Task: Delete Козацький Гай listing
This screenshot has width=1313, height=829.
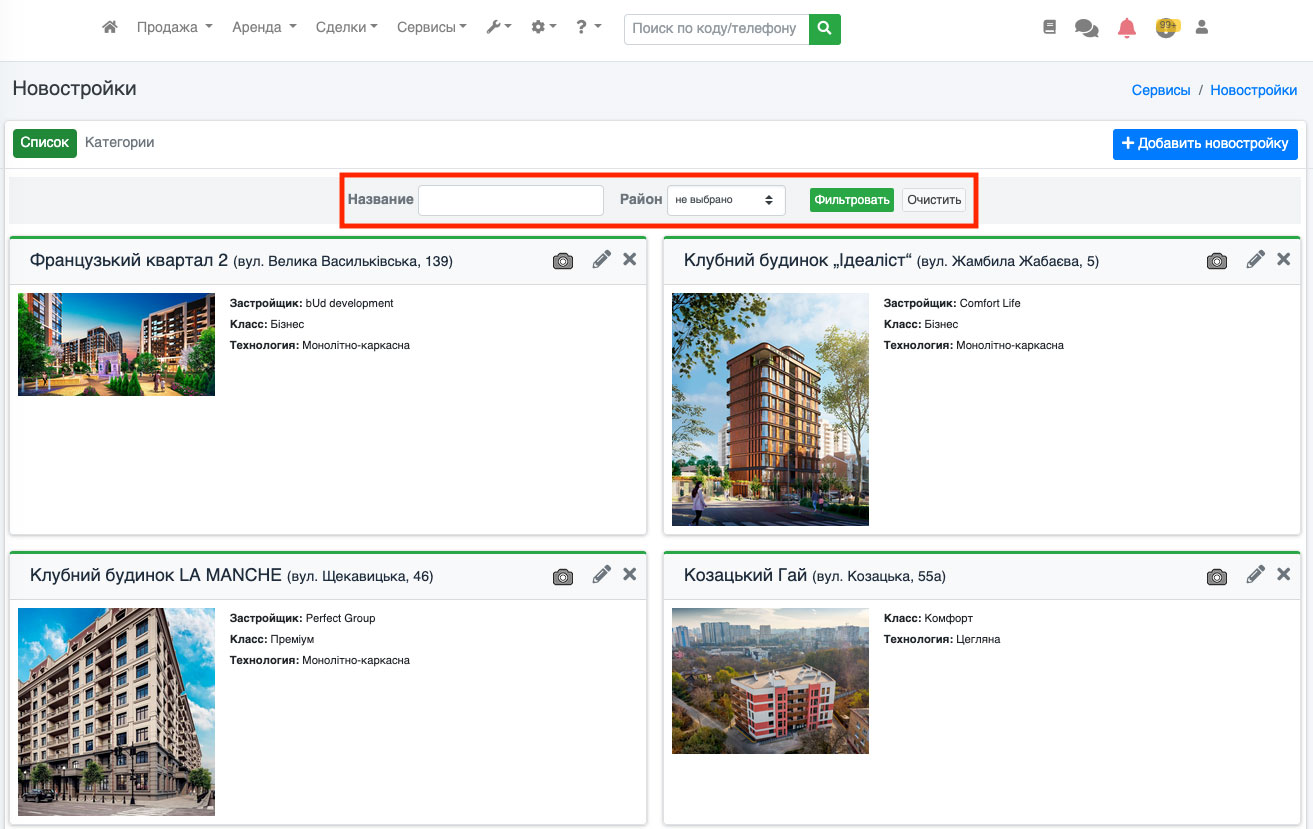Action: point(1283,574)
